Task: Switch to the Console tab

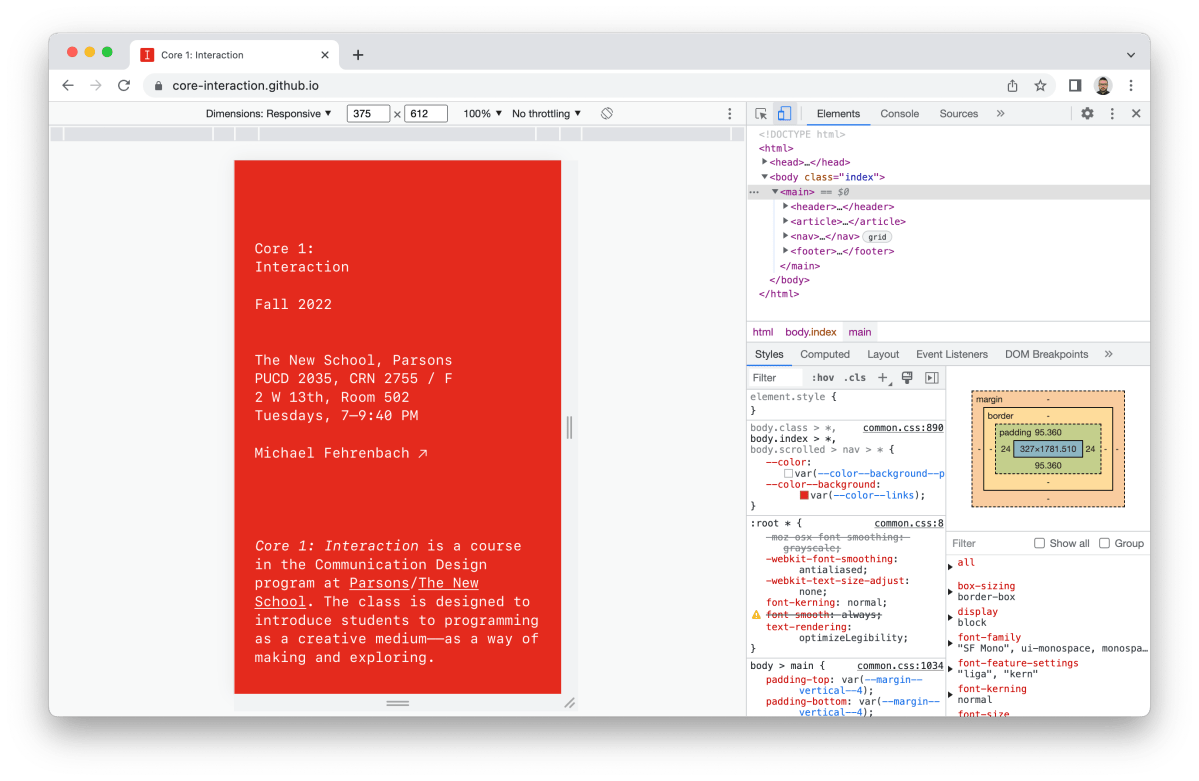Action: pyautogui.click(x=899, y=113)
